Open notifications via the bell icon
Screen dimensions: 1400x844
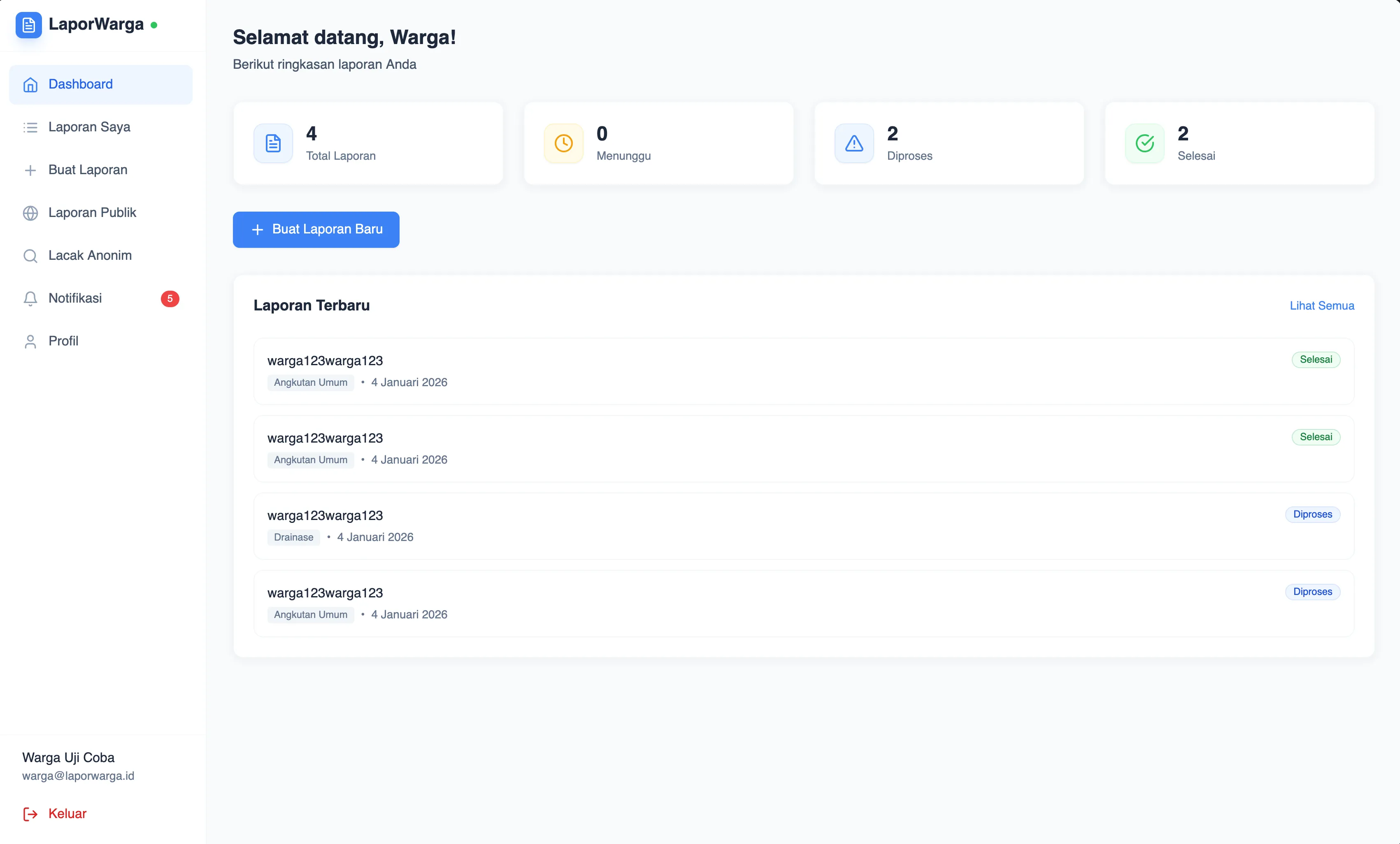[x=30, y=298]
